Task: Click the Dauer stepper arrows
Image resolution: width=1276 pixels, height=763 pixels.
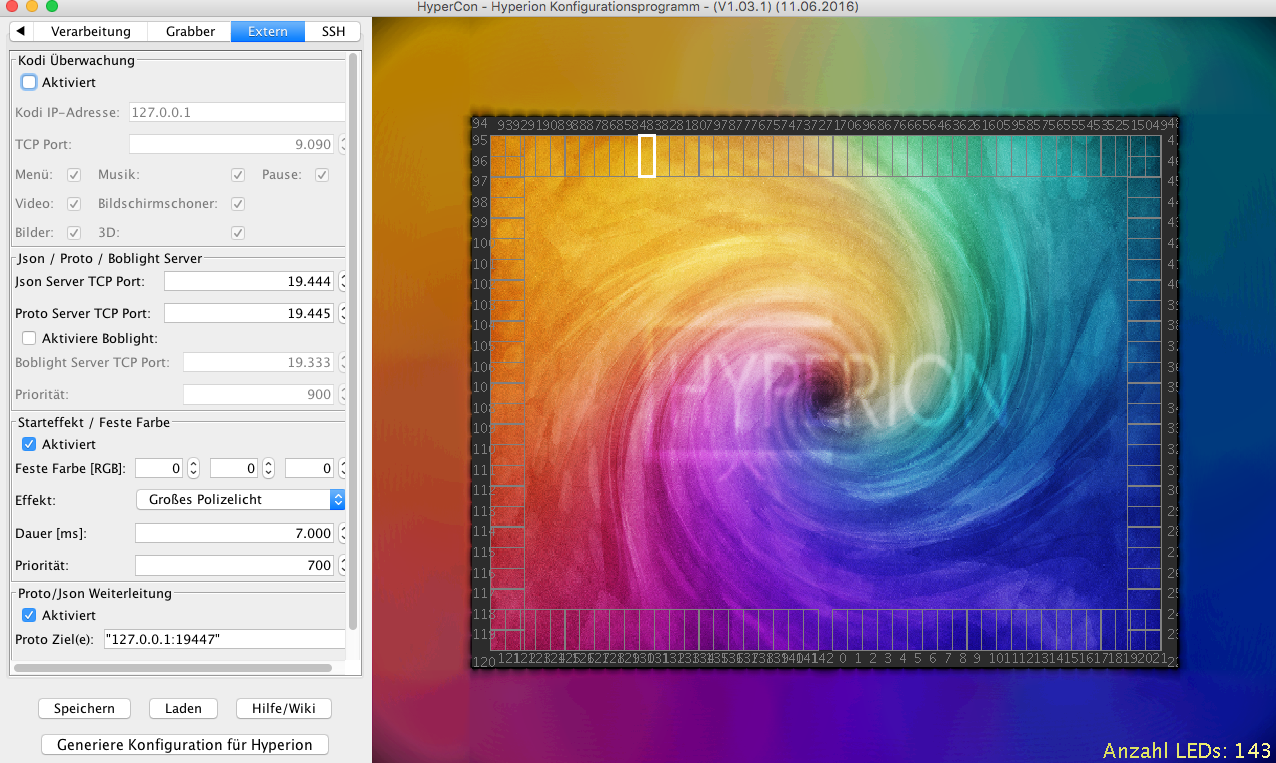Action: pos(343,534)
